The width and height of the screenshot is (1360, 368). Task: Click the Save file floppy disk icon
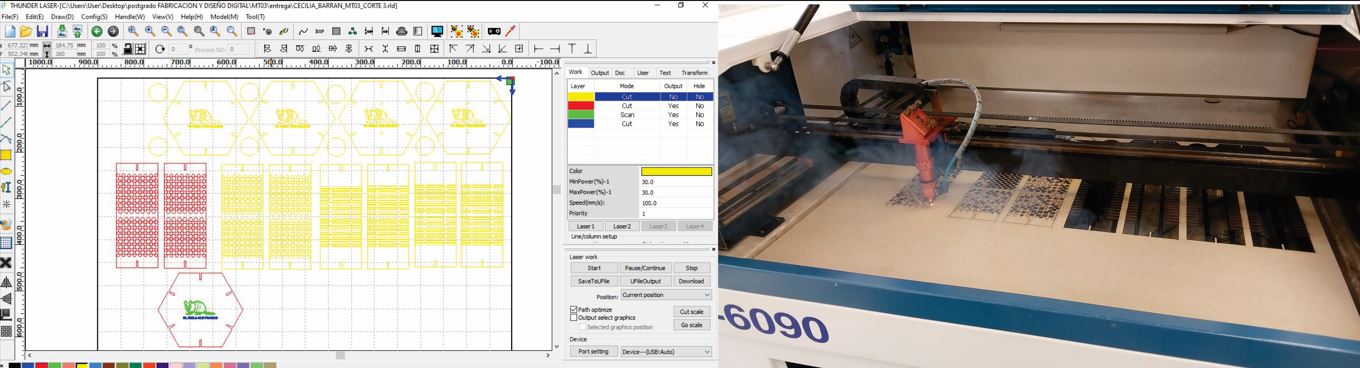click(x=42, y=31)
